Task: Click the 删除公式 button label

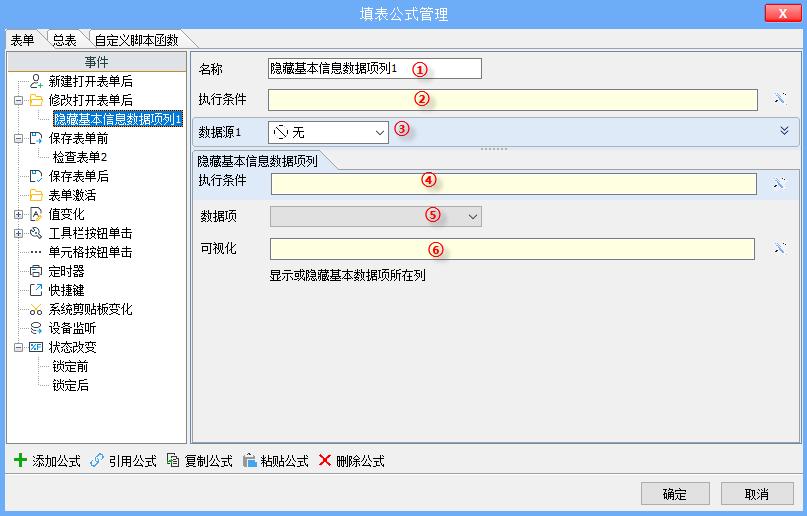Action: coord(361,461)
